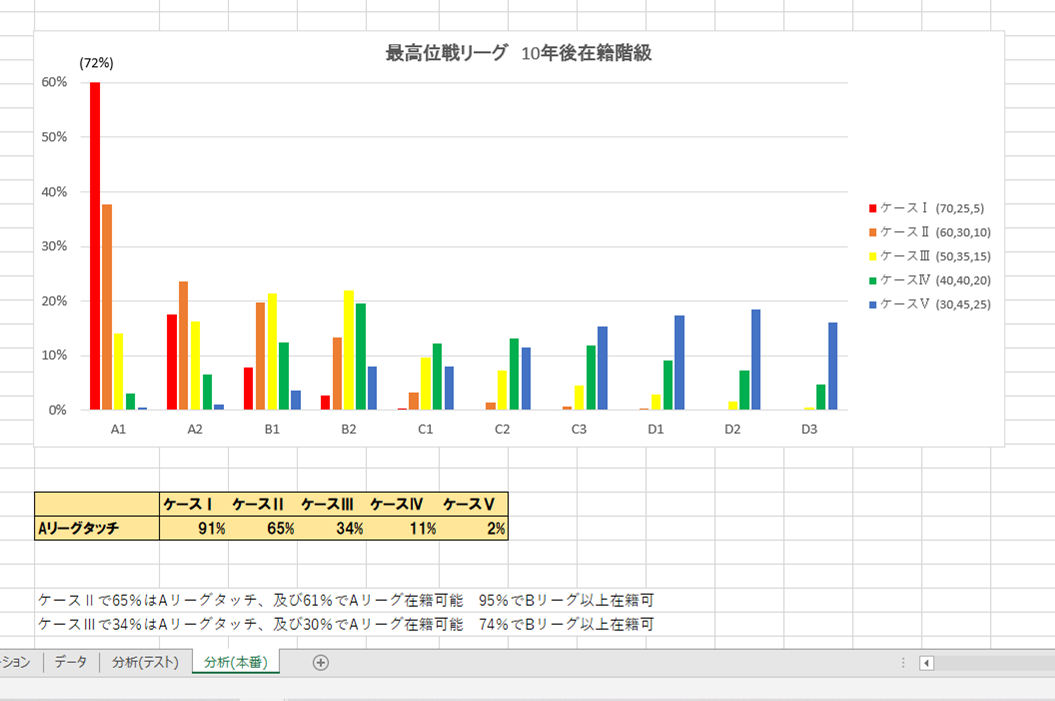This screenshot has height=701, width=1055.
Task: Select table header cell ケースⅣ
Action: (403, 504)
